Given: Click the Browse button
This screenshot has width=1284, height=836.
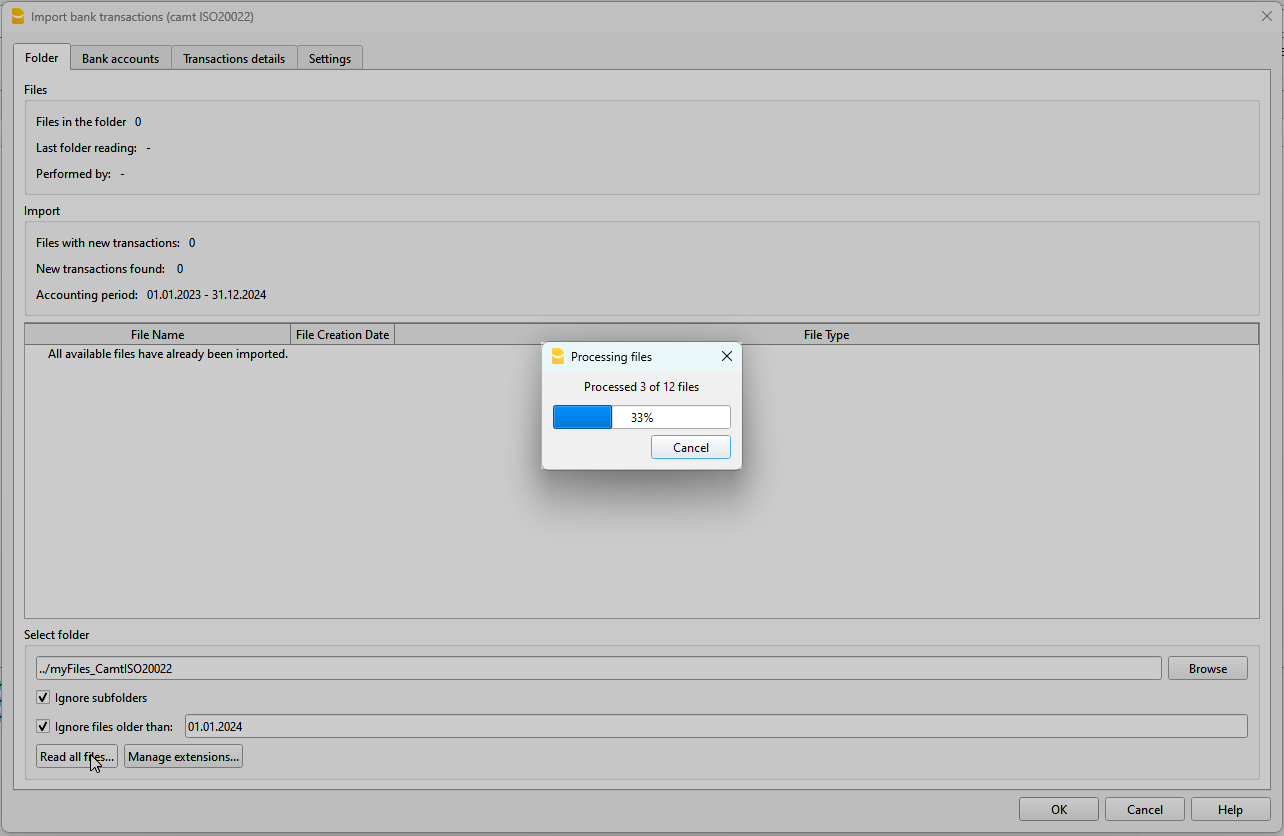Looking at the screenshot, I should pos(1207,667).
